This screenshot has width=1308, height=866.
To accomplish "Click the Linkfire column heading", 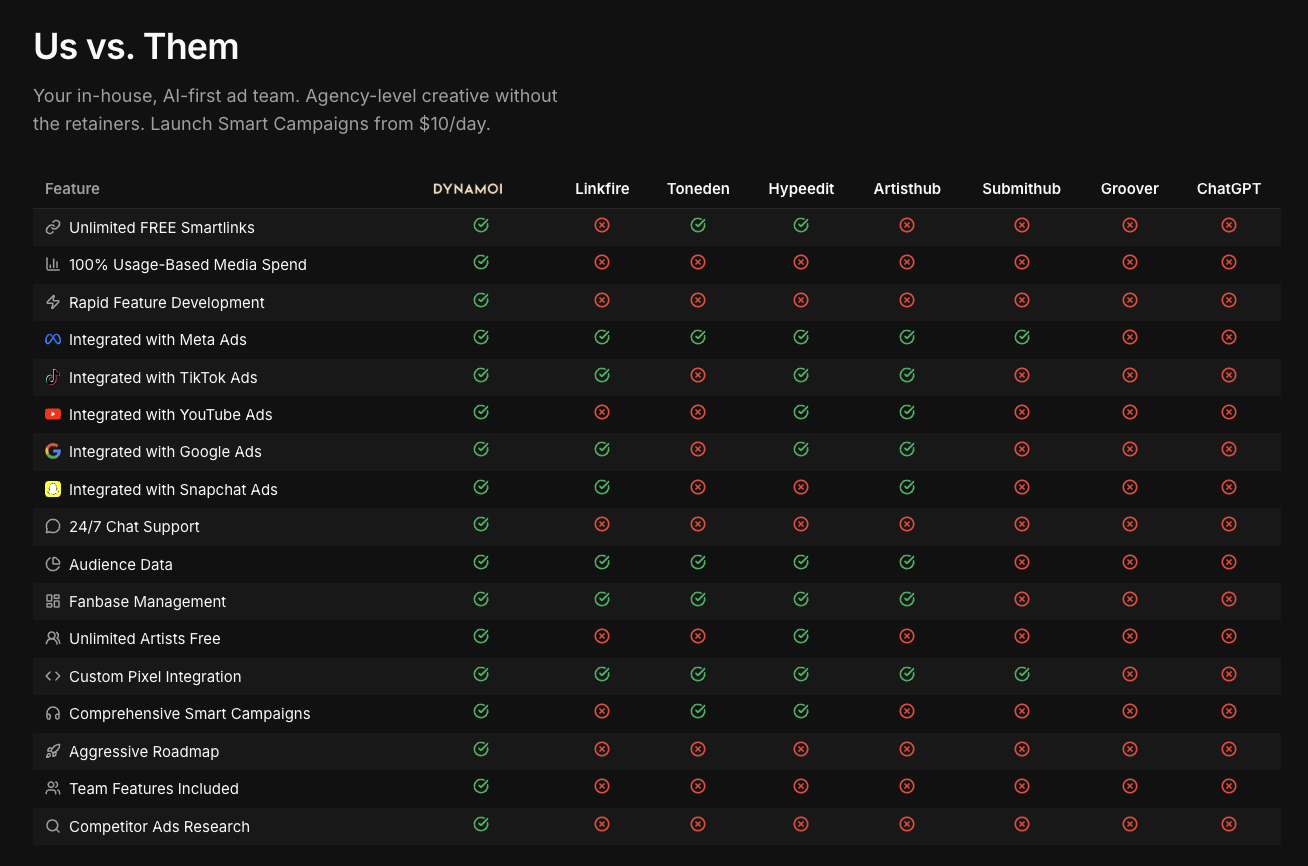I will pos(602,188).
